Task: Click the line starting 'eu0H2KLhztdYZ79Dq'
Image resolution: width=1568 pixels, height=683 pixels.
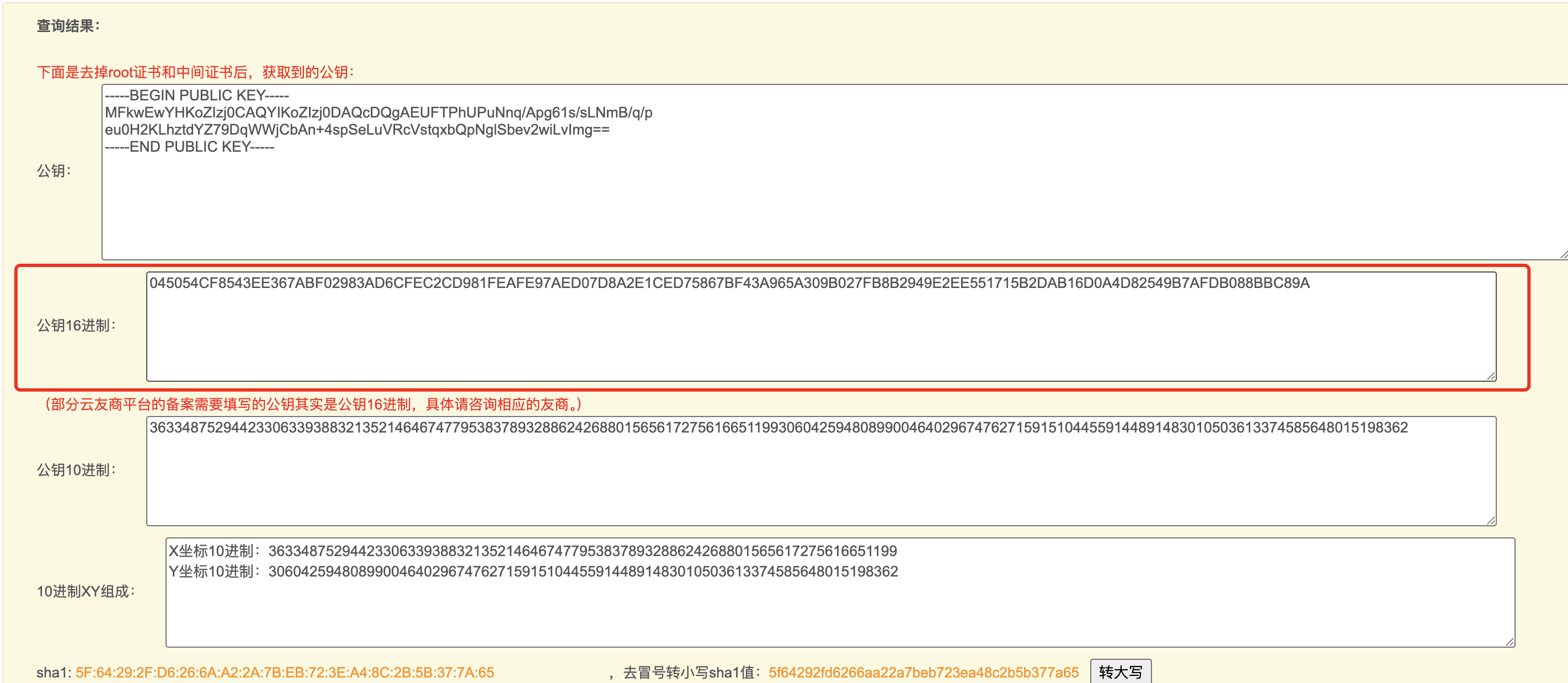Action: pos(358,130)
